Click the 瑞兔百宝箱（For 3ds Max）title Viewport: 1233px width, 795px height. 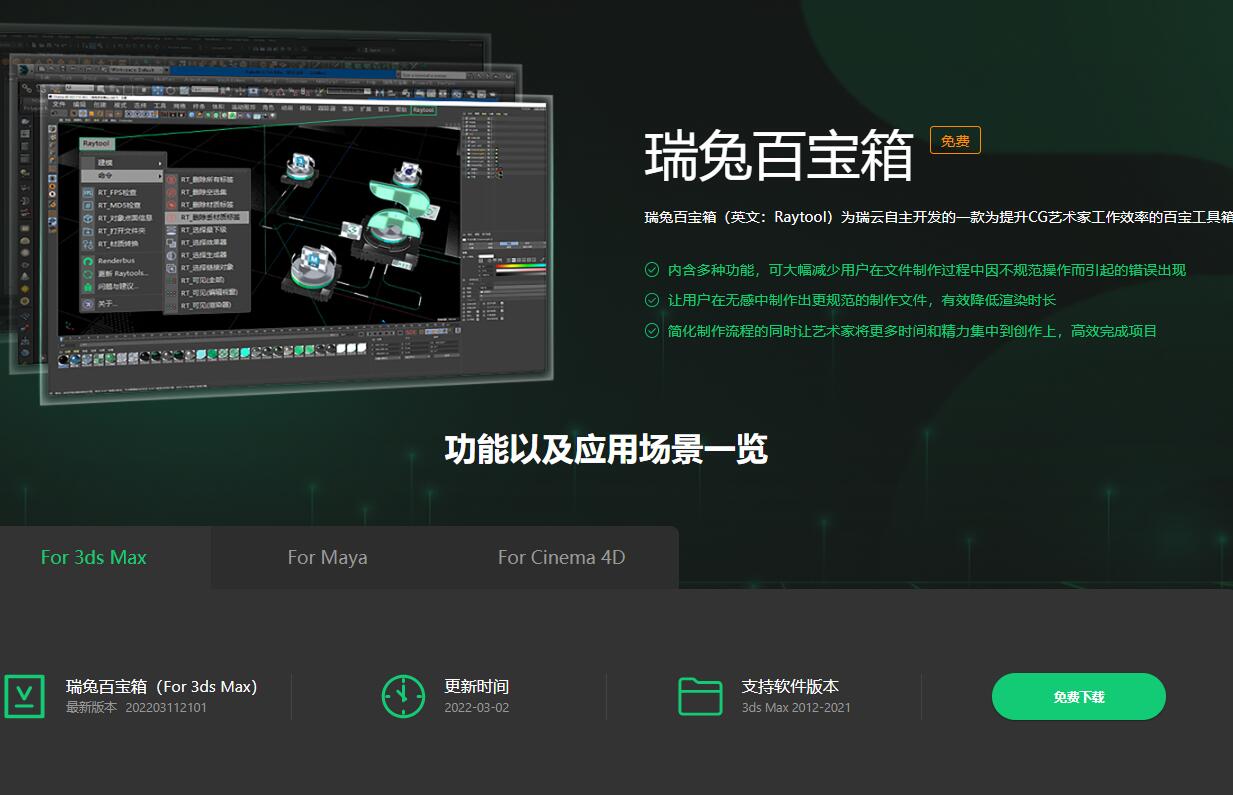(165, 686)
